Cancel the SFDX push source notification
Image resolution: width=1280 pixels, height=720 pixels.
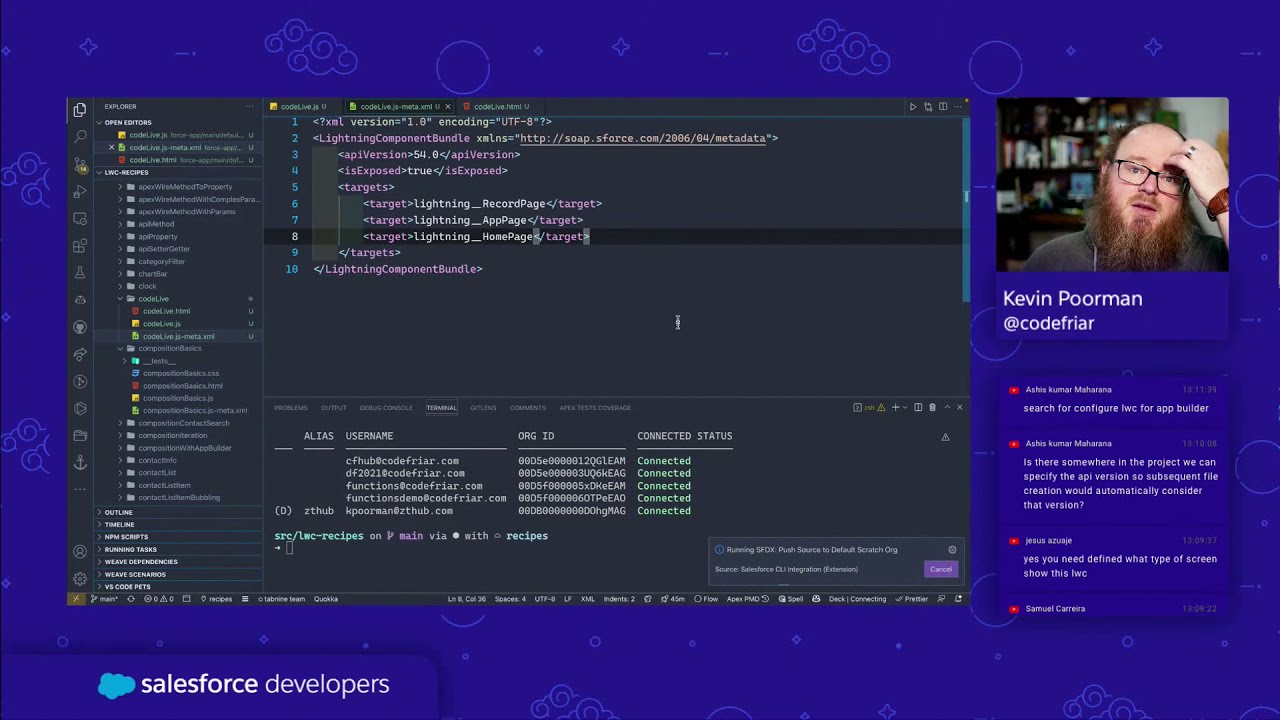coord(941,569)
